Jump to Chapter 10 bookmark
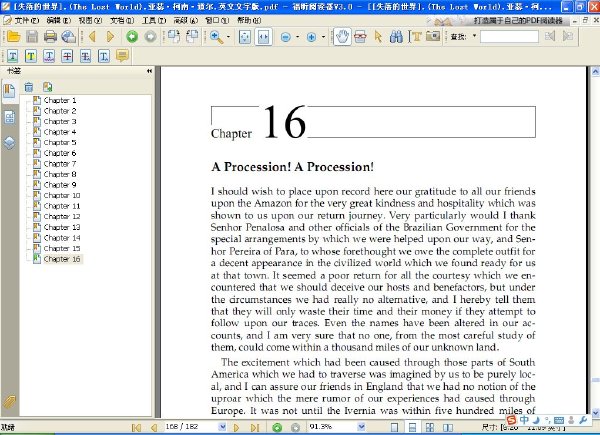Image resolution: width=600 pixels, height=435 pixels. 62,195
